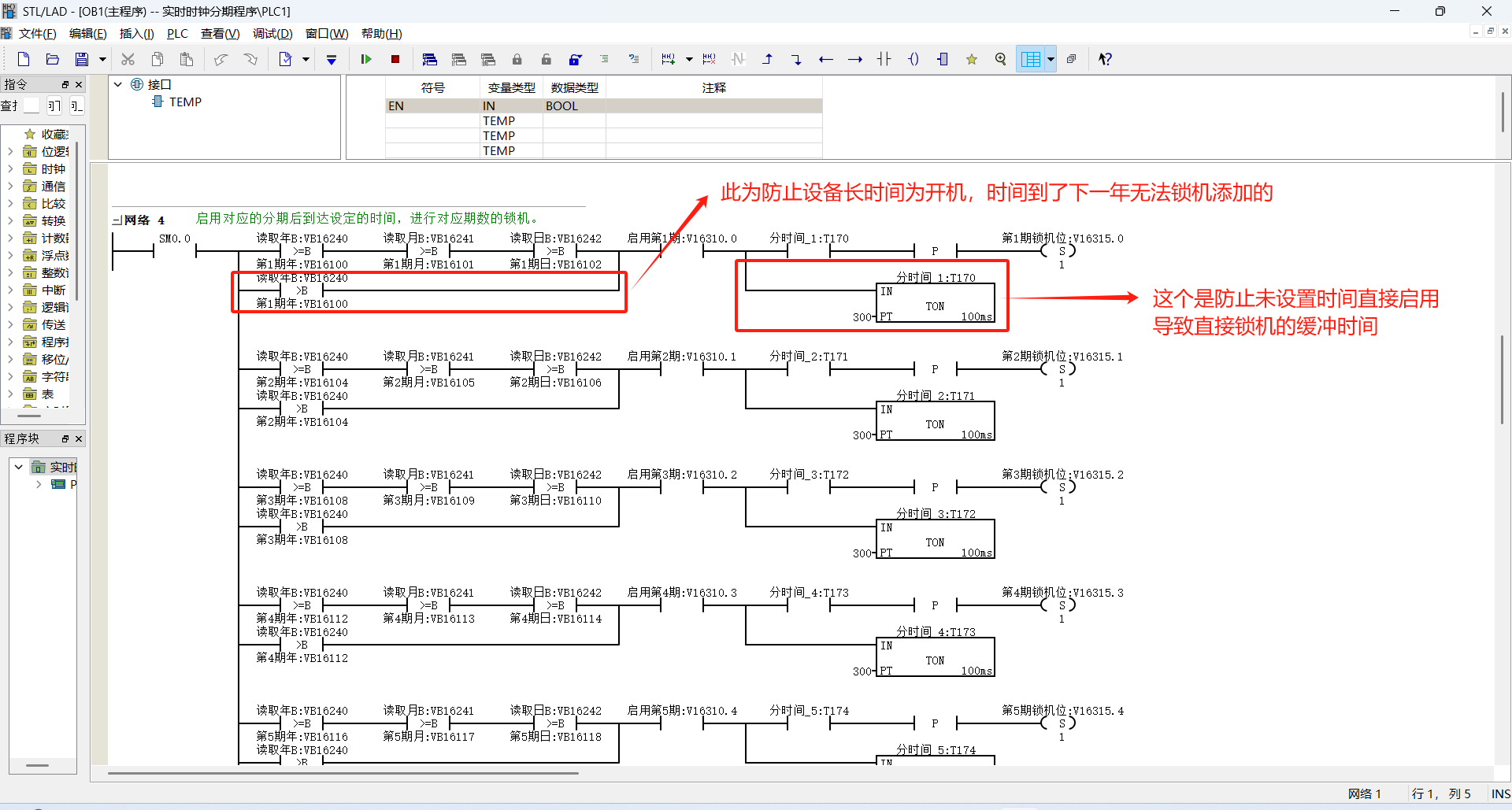Image resolution: width=1512 pixels, height=810 pixels.
Task: Click the 符号 column header
Action: [432, 87]
